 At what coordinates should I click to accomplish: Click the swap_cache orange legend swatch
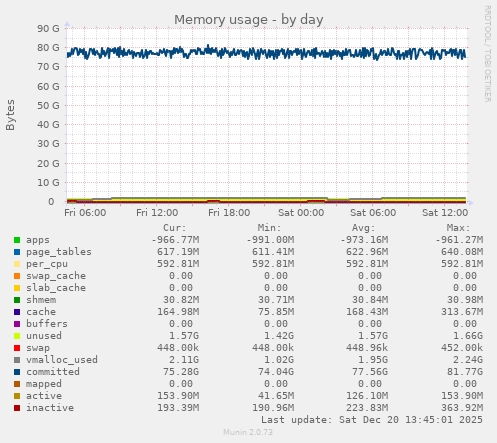(17, 276)
